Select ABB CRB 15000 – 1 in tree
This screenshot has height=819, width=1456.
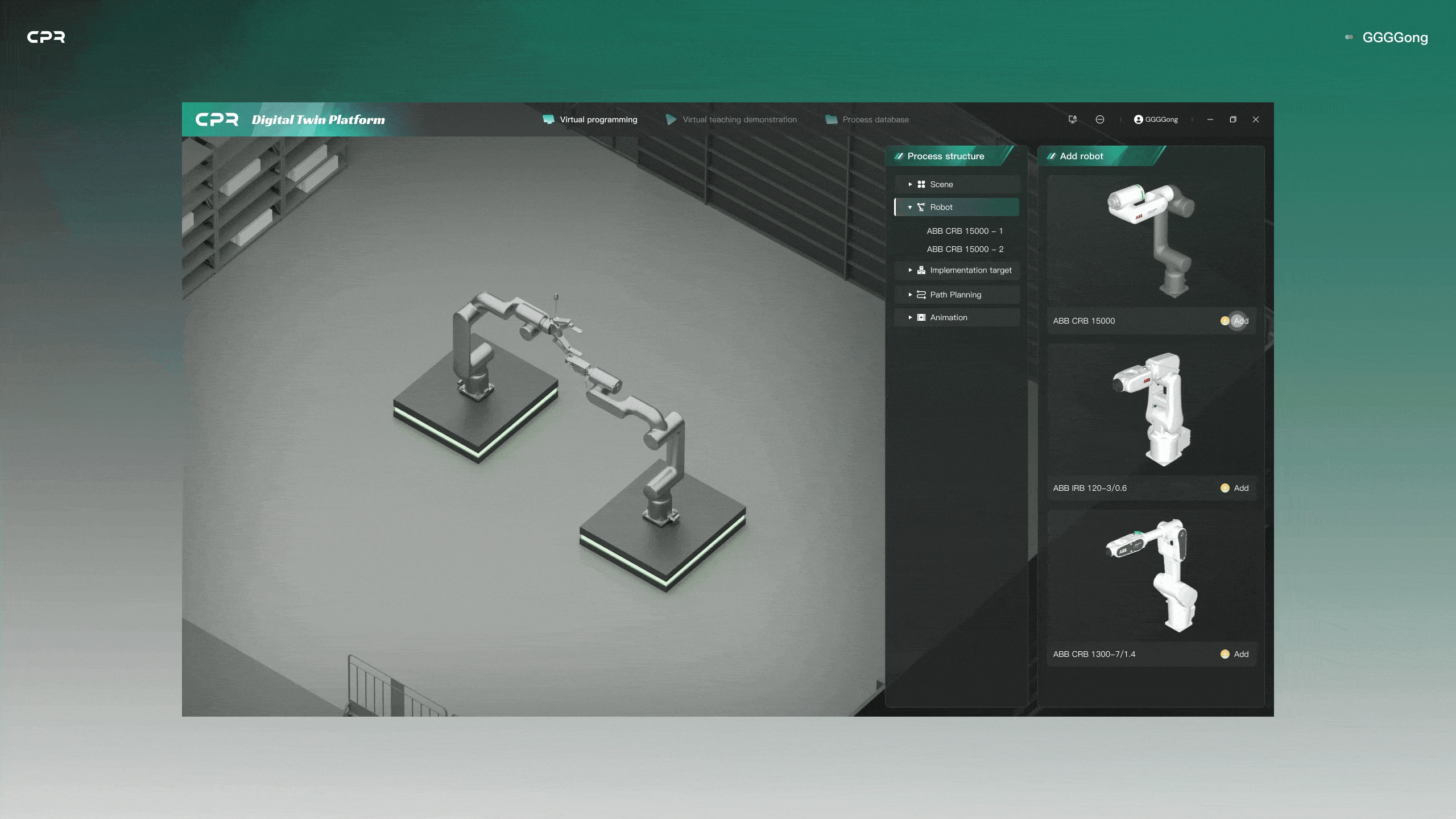click(x=965, y=231)
